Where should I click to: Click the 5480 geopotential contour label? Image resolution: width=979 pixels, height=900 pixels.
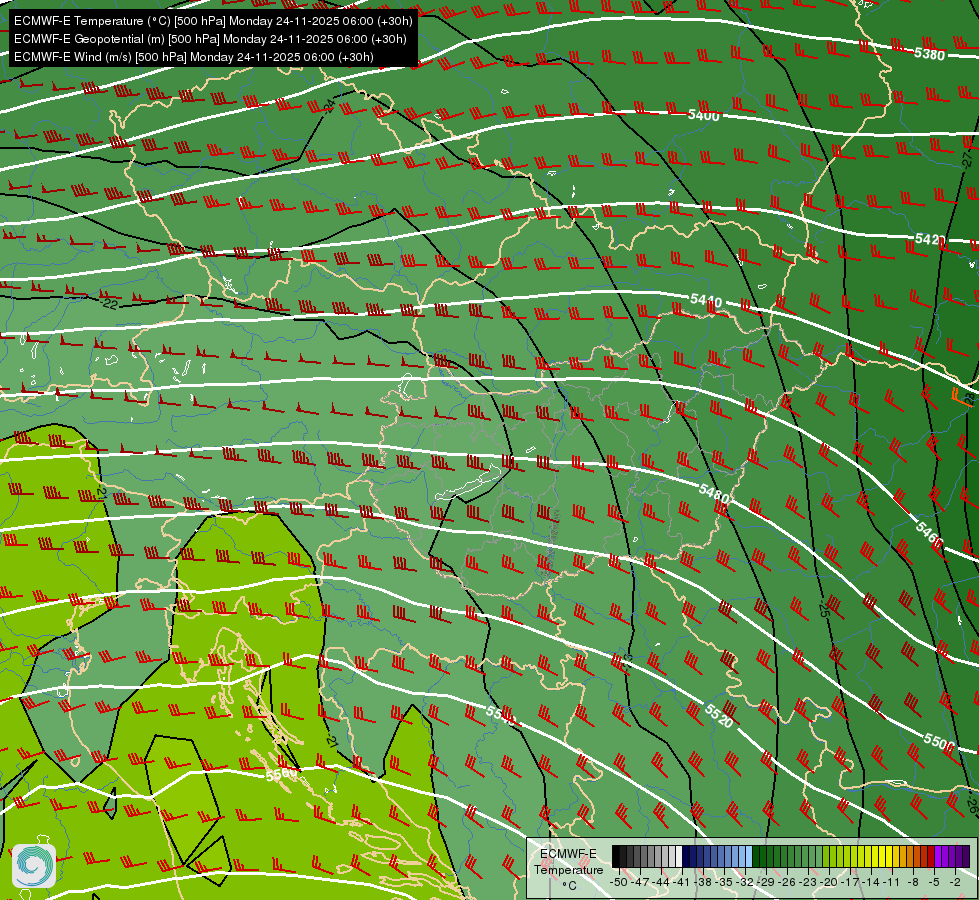click(x=714, y=493)
